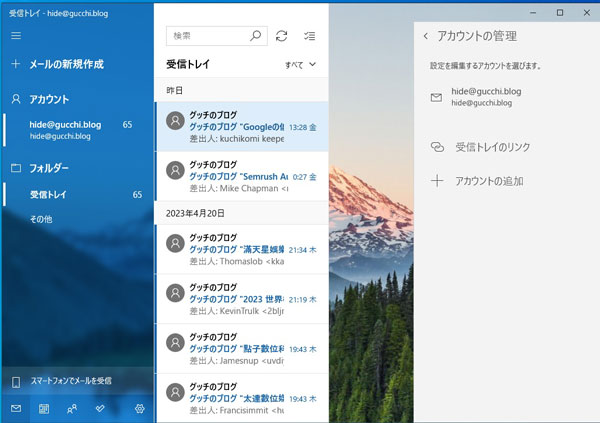Switch to Calendar view icon

coord(44,409)
